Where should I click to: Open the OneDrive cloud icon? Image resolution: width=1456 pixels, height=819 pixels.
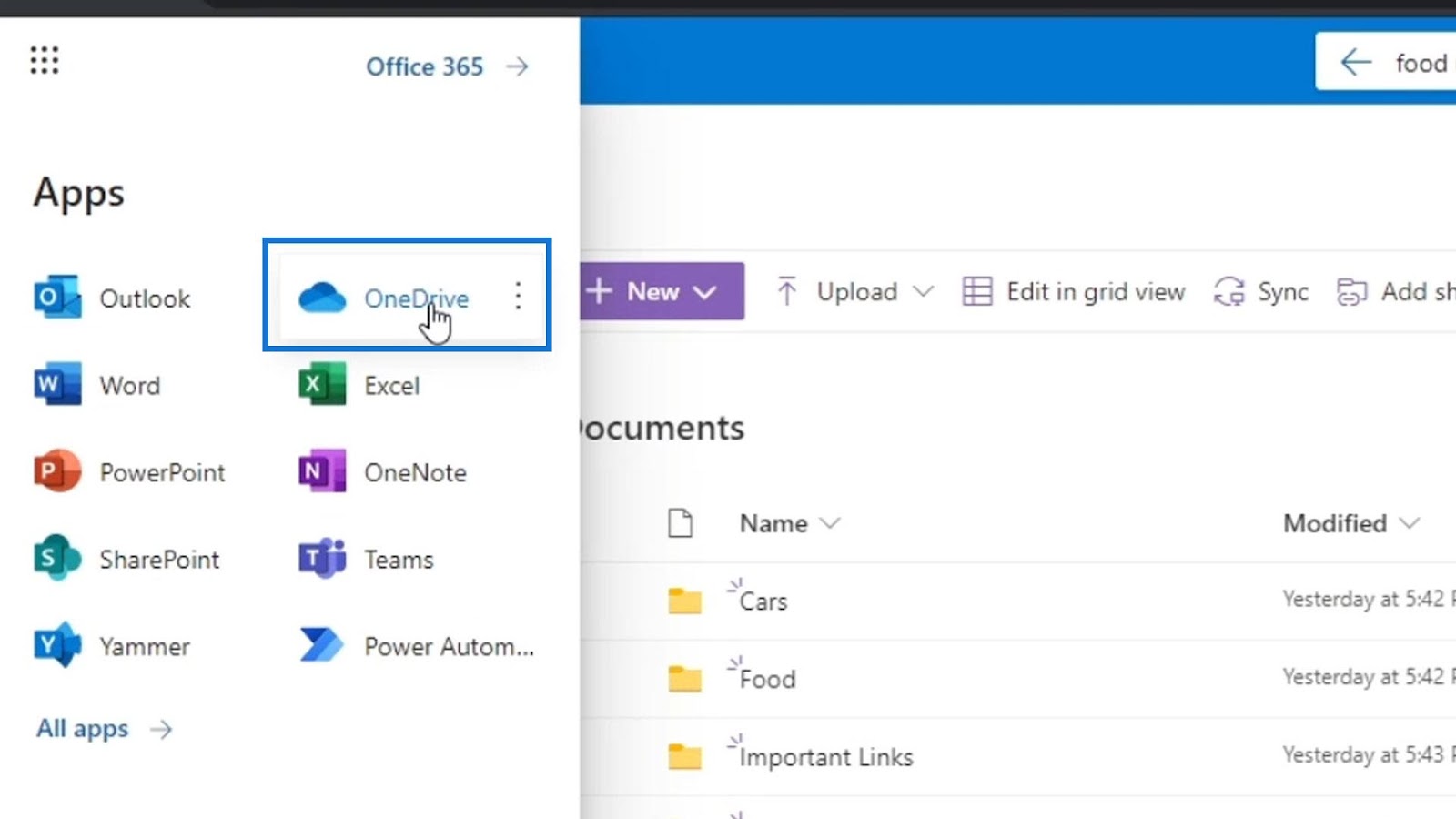point(322,298)
